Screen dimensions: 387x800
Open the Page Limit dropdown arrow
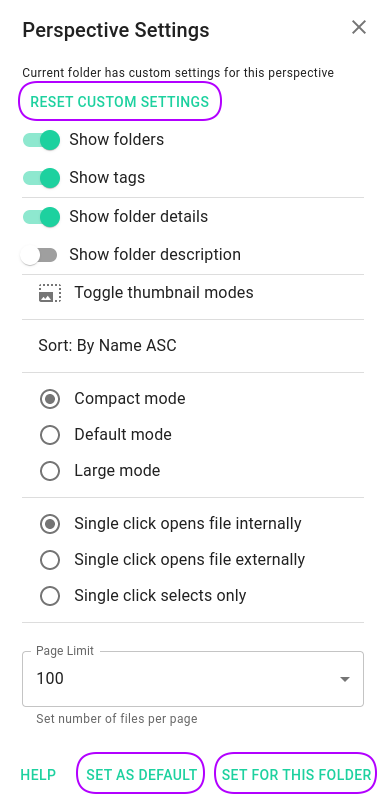click(345, 679)
